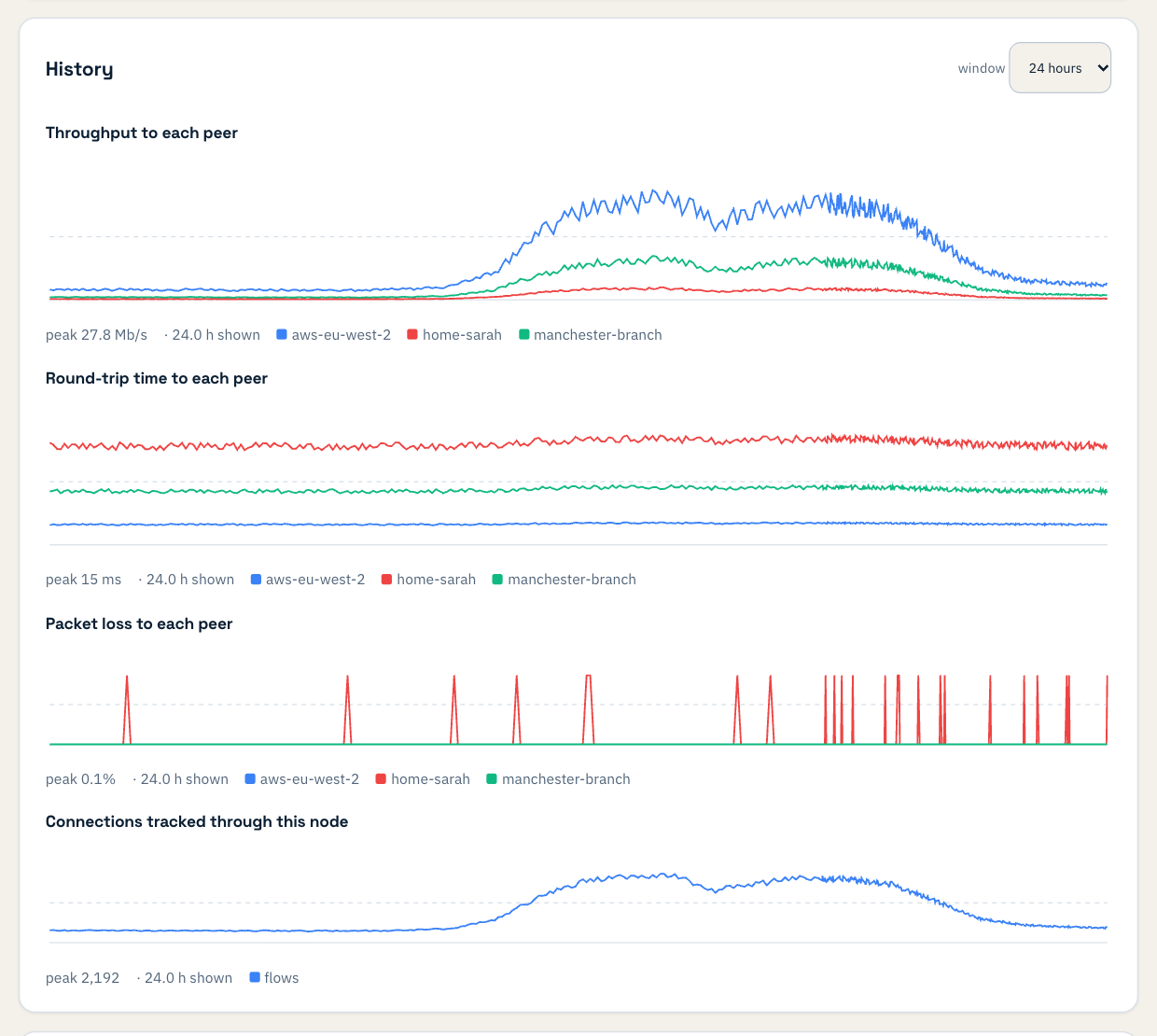Click the blue aws-eu-west-2 swatch under Packet loss
Screen dimensions: 1157x1036
[x=250, y=778]
